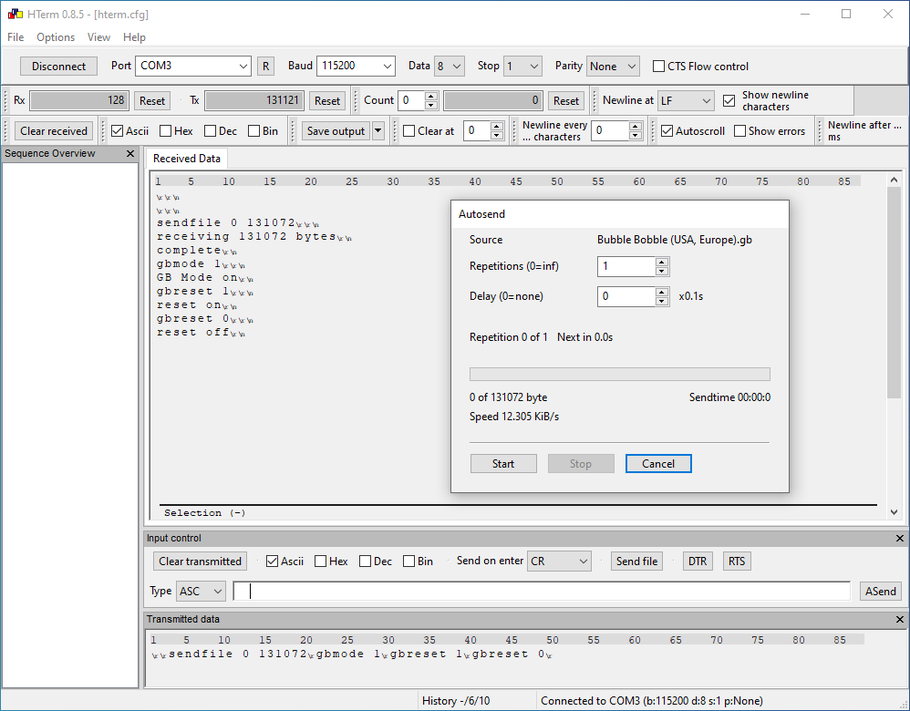910x711 pixels.
Task: Click the Save output button
Action: (x=336, y=131)
